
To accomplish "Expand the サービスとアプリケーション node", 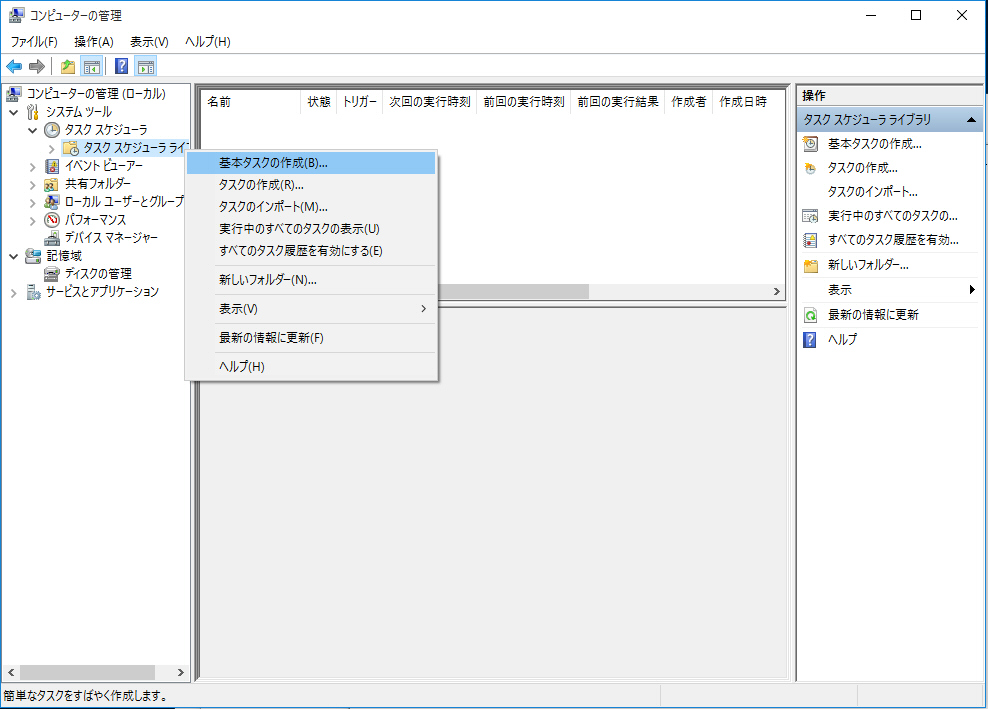I will click(14, 292).
